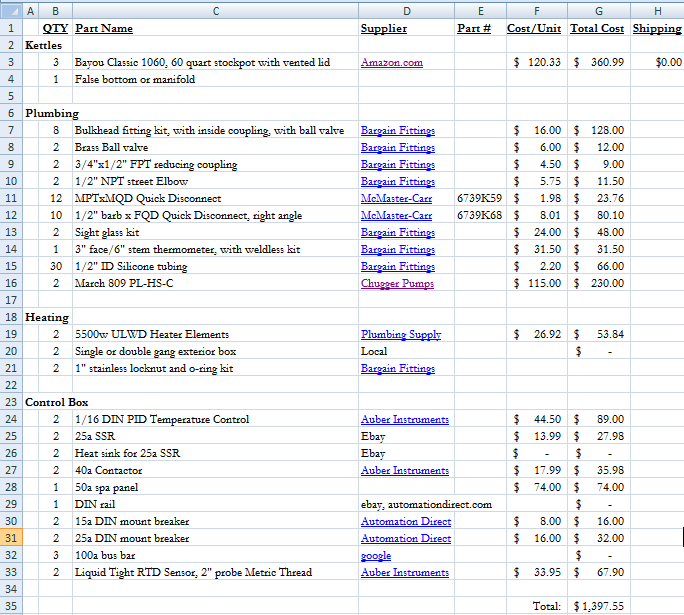
Task: Open Bargain Fittings link for Silicone tubing
Action: click(x=398, y=266)
